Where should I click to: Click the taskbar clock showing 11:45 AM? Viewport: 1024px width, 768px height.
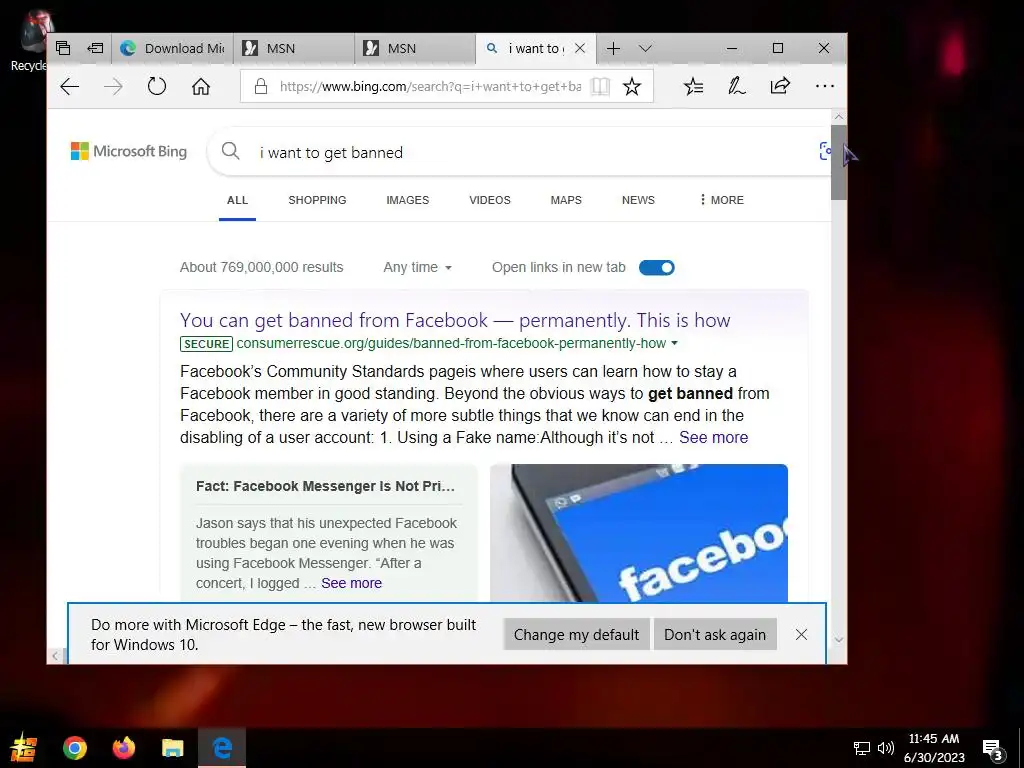(x=934, y=748)
